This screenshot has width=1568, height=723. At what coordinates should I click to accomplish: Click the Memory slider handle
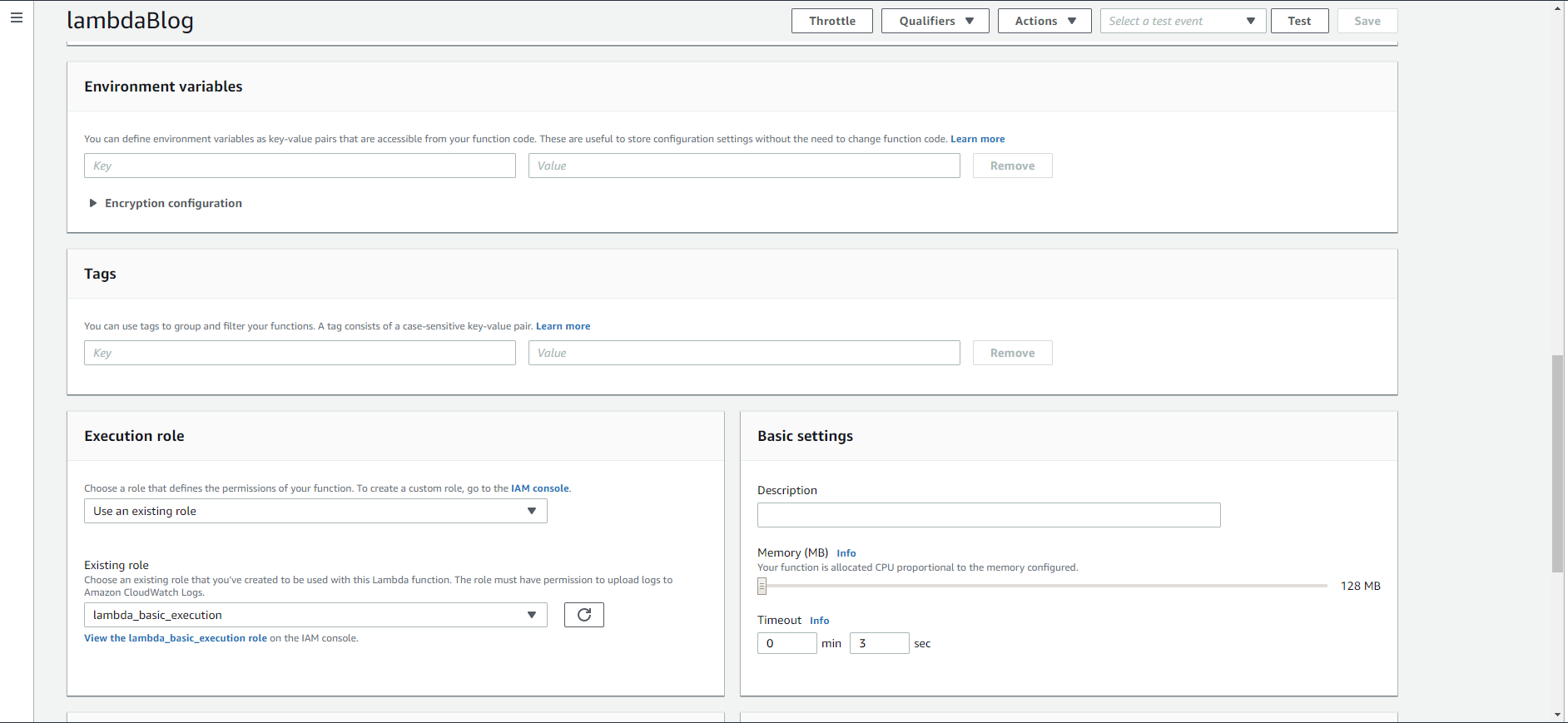pos(762,587)
